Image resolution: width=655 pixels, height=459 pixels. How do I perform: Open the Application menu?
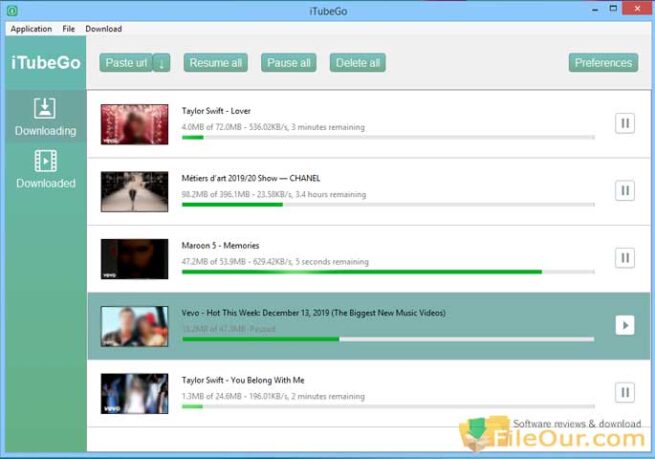[x=31, y=29]
